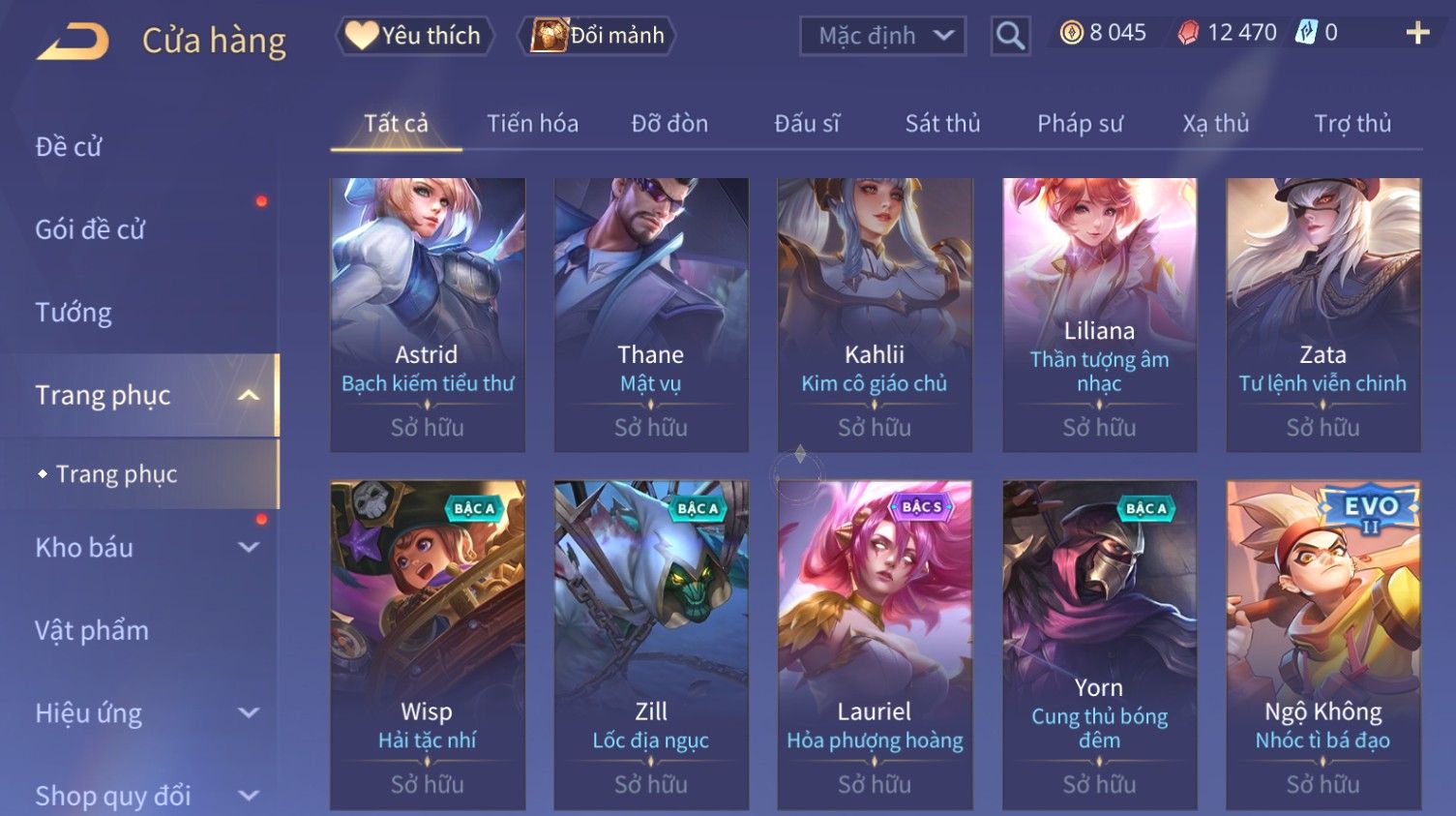Open the Tướng sidebar item

point(74,313)
